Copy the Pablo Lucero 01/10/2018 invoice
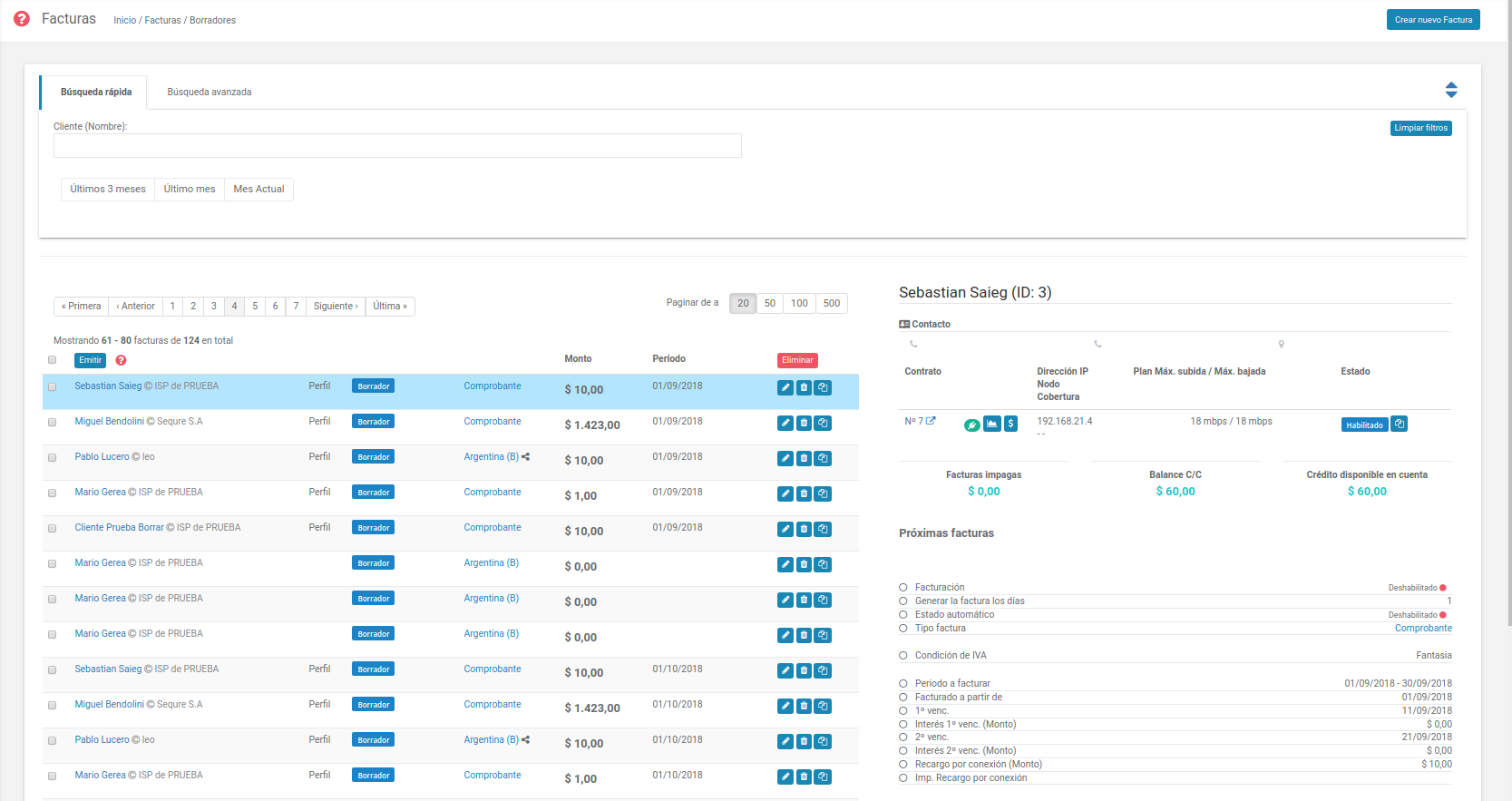The height and width of the screenshot is (801, 1512). (x=823, y=741)
